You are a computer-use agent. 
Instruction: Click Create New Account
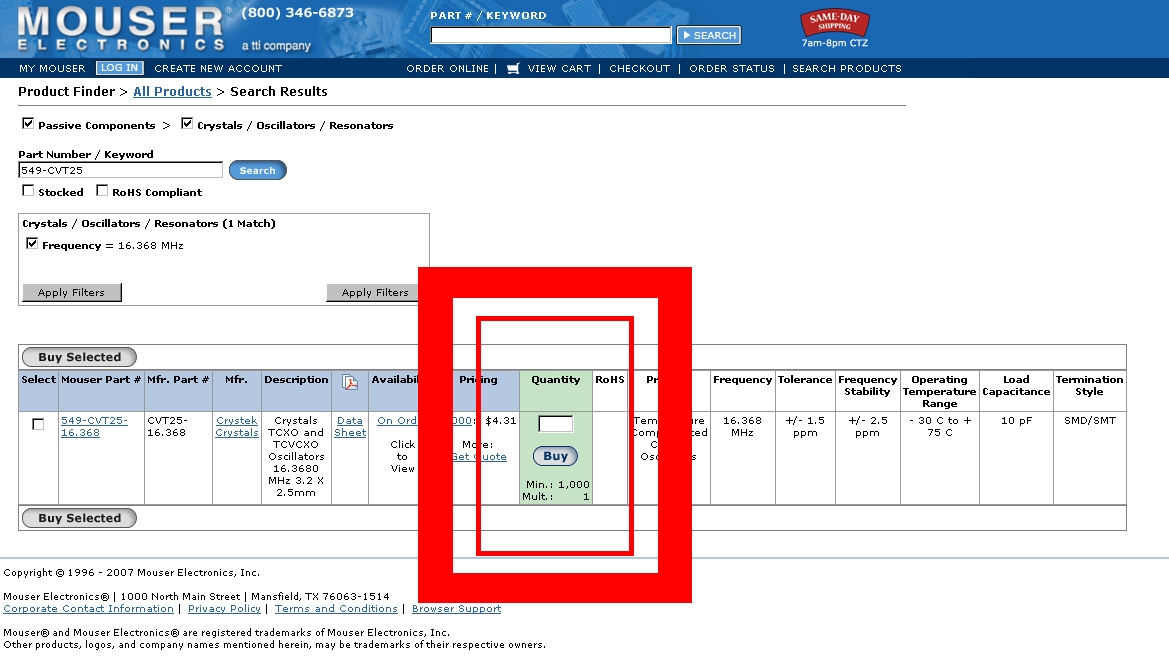click(218, 69)
